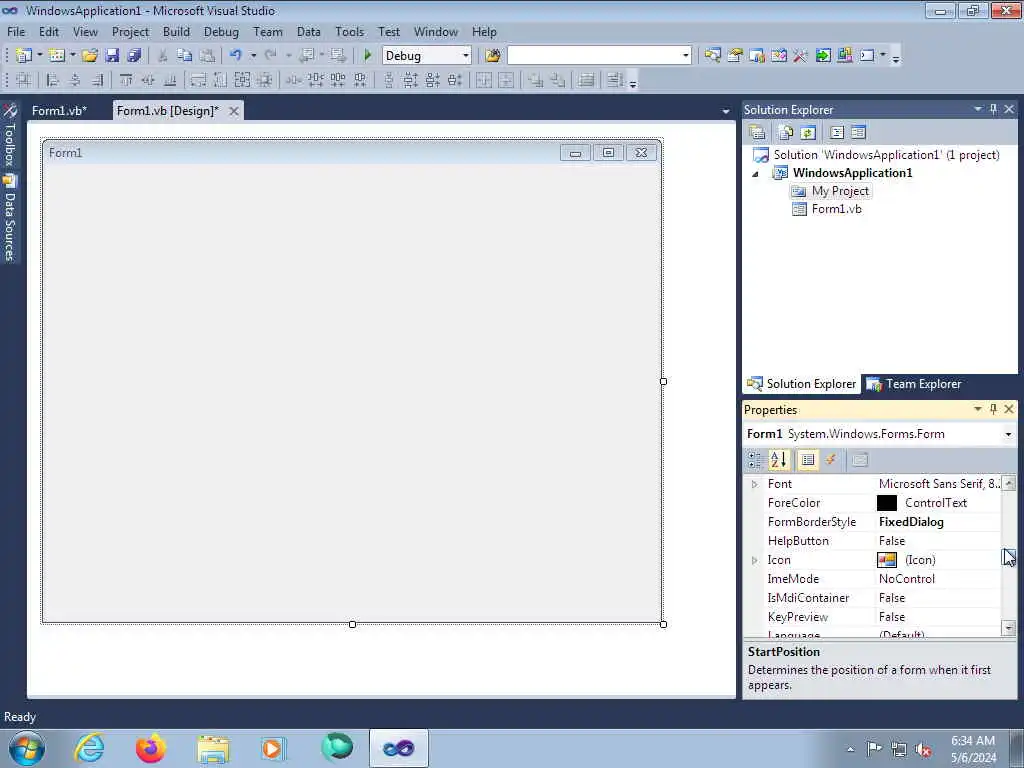Open the Solution Explorer window position dropdown
Viewport: 1024px width, 768px height.
[978, 109]
